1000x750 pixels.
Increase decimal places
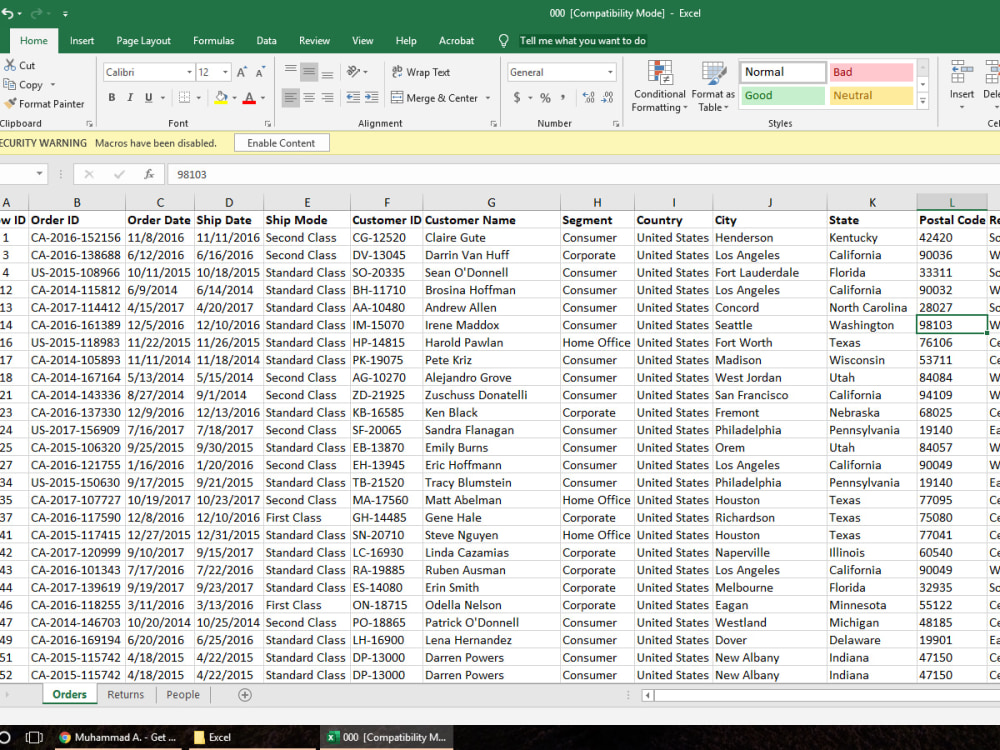point(588,98)
